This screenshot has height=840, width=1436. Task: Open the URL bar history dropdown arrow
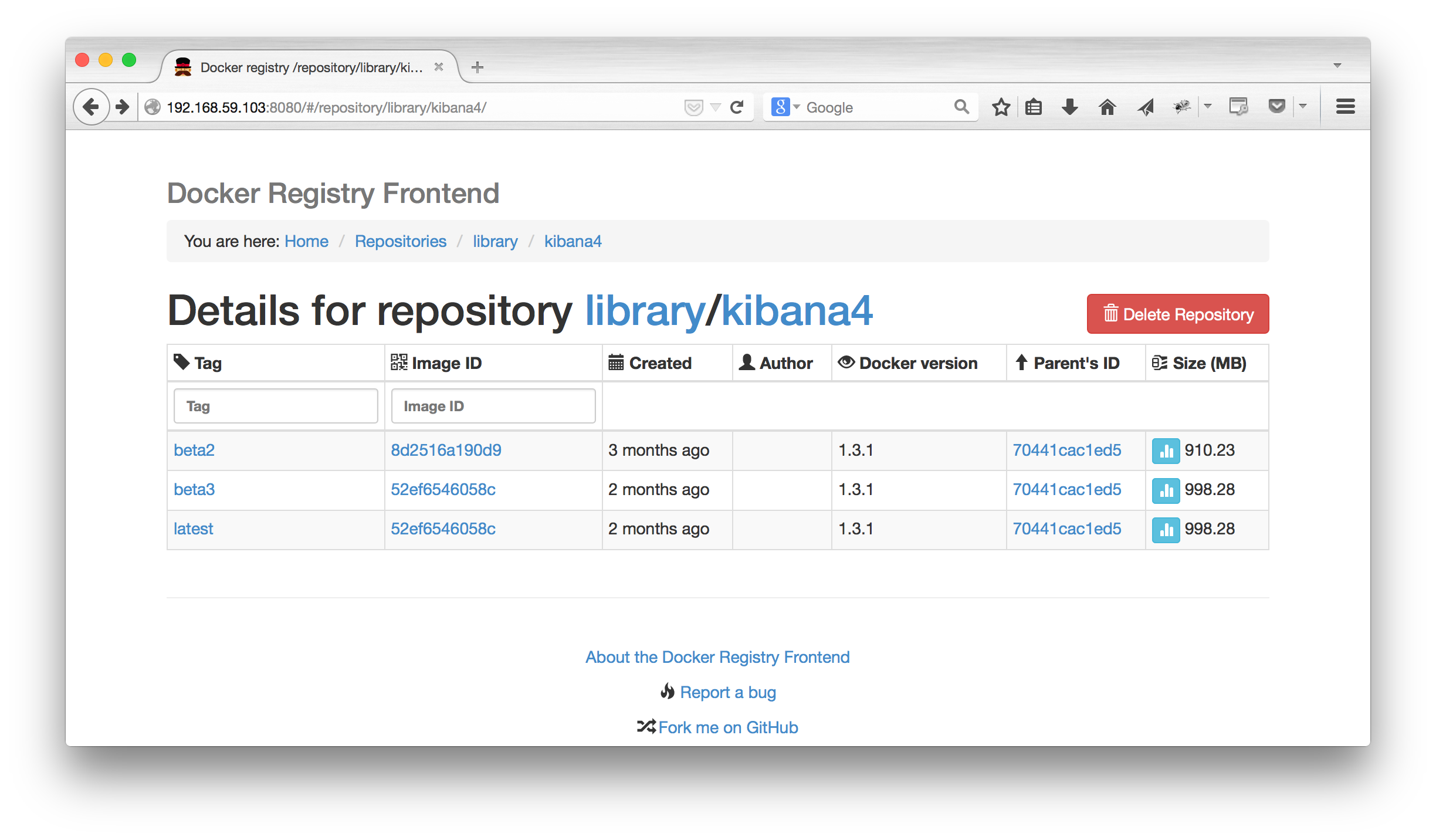pos(715,107)
